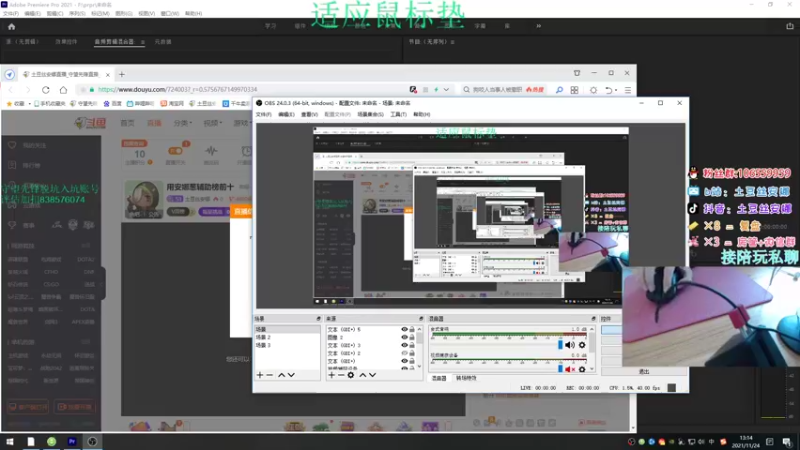Close the Douyu browser tab
The height and width of the screenshot is (450, 800).
coord(108,74)
